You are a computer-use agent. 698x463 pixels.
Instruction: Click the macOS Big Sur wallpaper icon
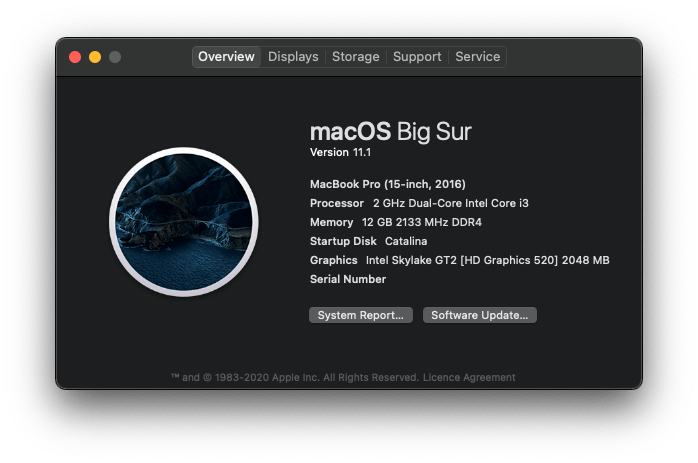(184, 222)
